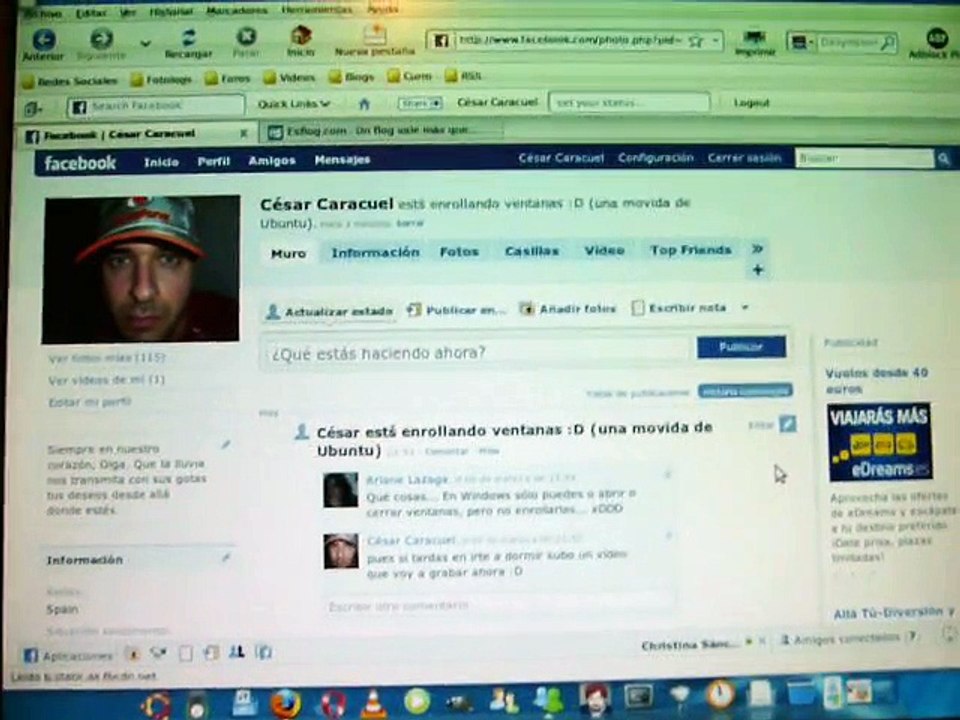Add a profile tab with the + button
Screen dimensions: 960x720
tap(758, 270)
